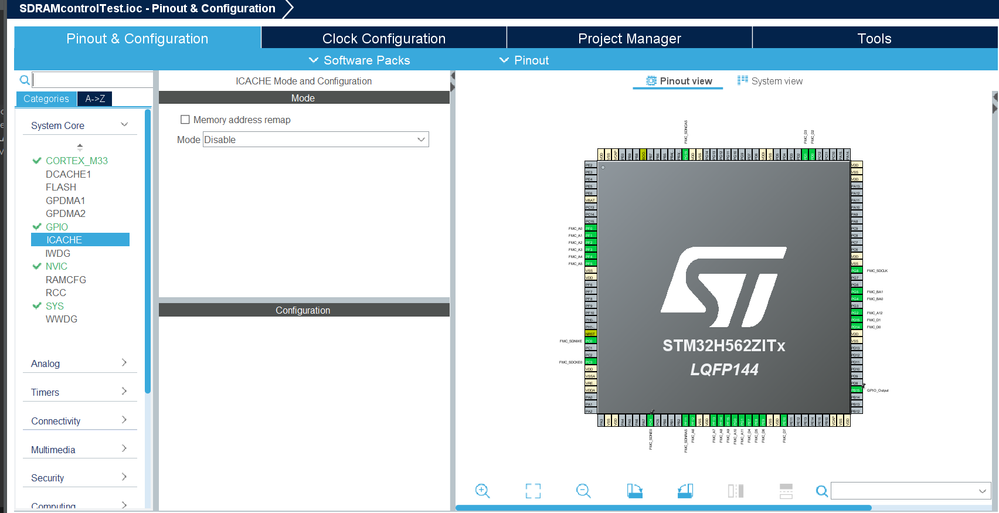
Task: Open NVIC configuration
Action: click(x=56, y=266)
